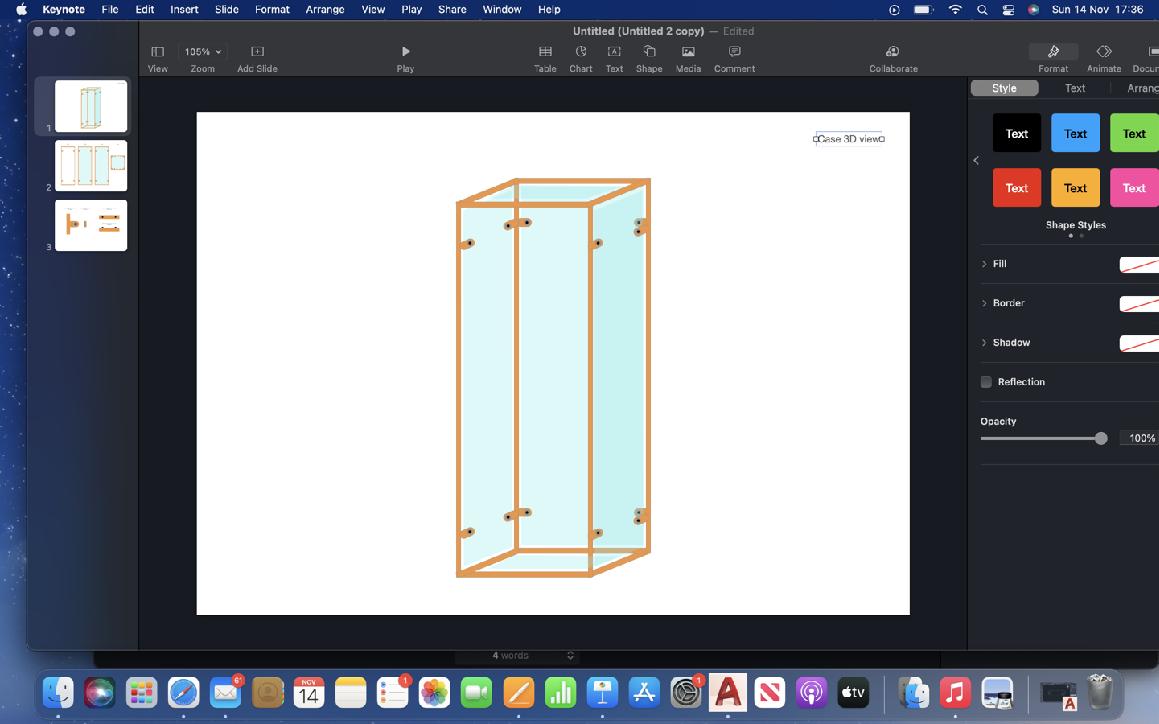
Task: Open the Shape picker in toolbar
Action: [649, 51]
